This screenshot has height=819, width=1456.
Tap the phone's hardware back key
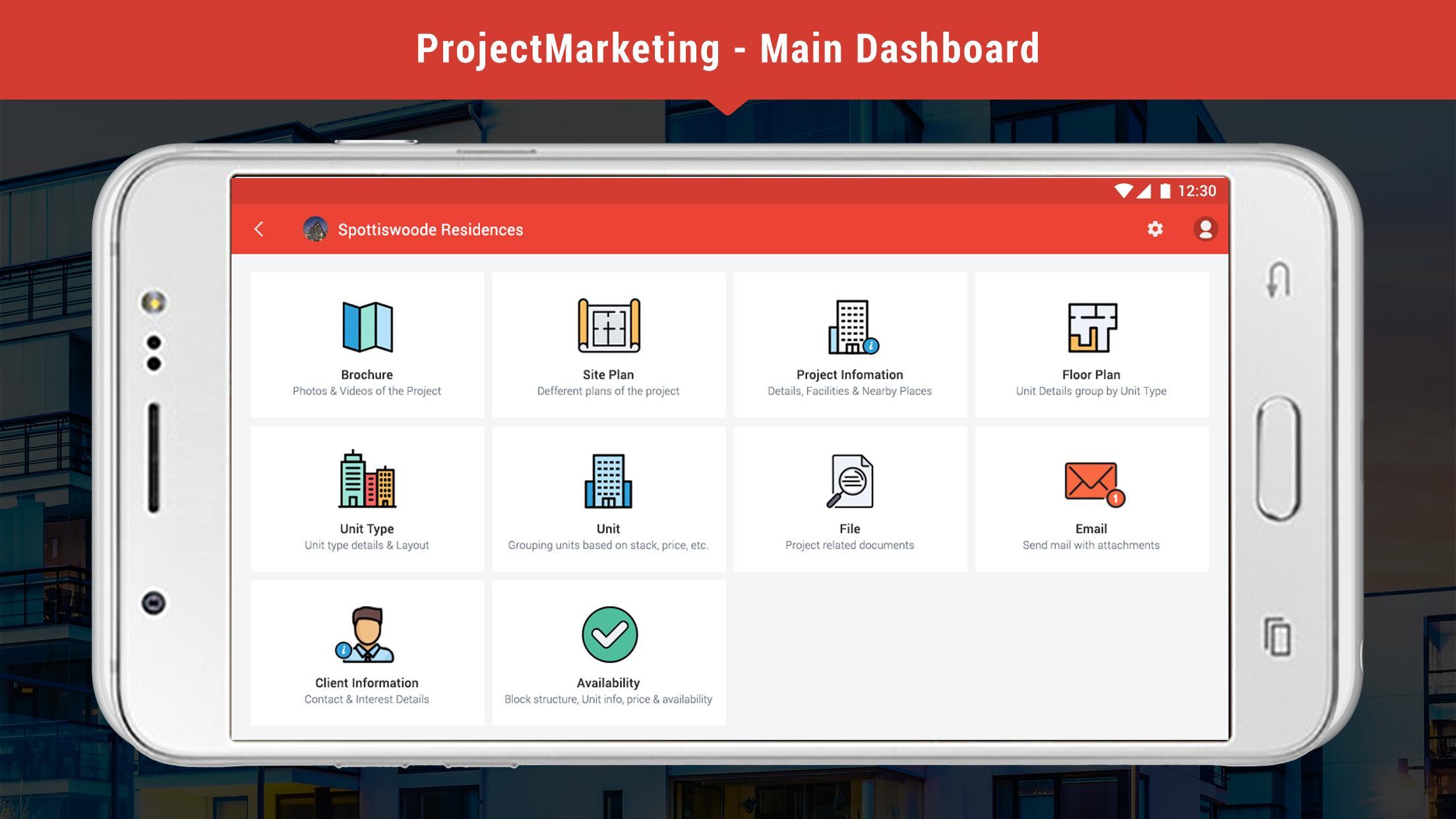point(1278,280)
